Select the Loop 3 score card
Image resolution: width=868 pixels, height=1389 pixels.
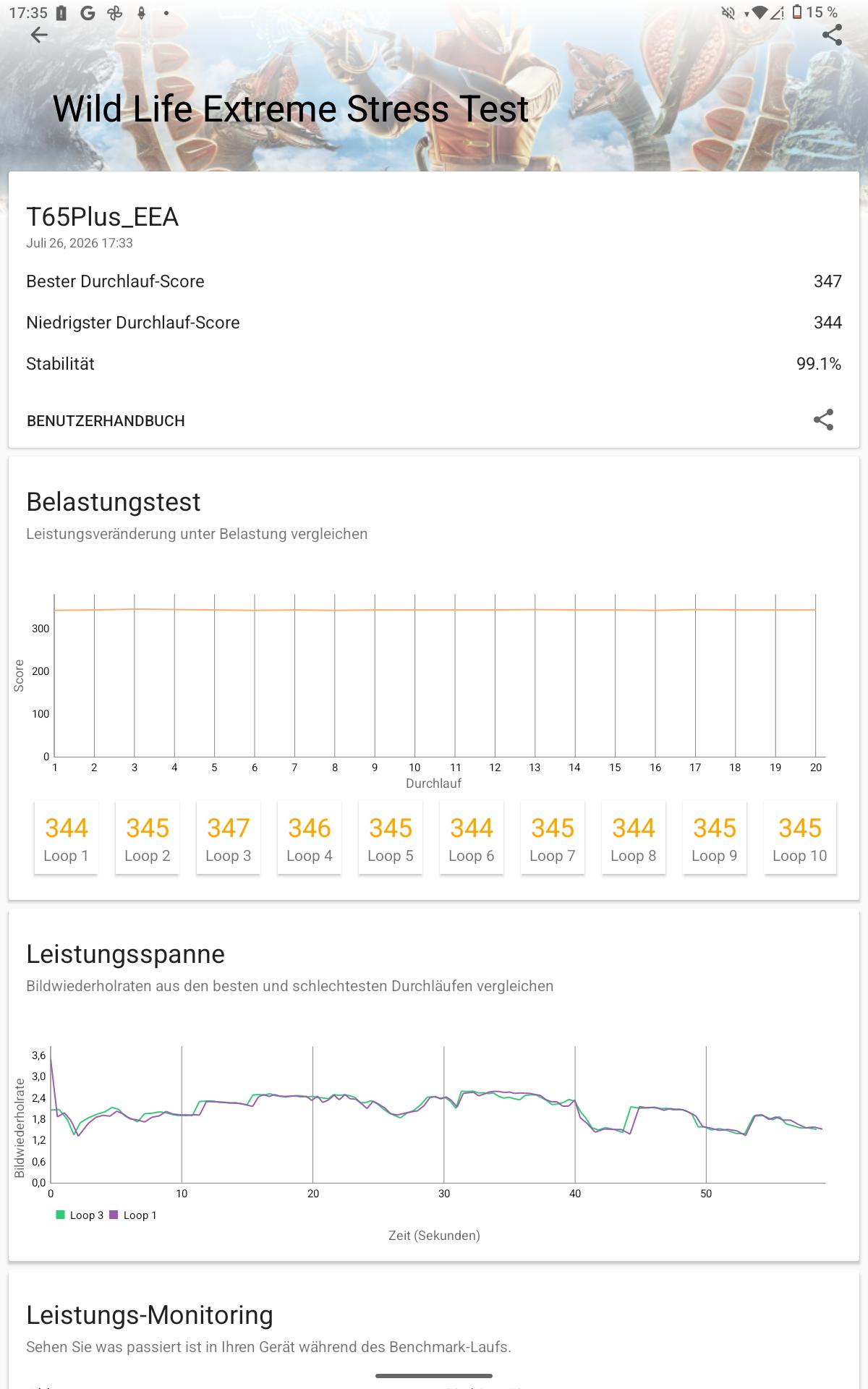tap(228, 838)
